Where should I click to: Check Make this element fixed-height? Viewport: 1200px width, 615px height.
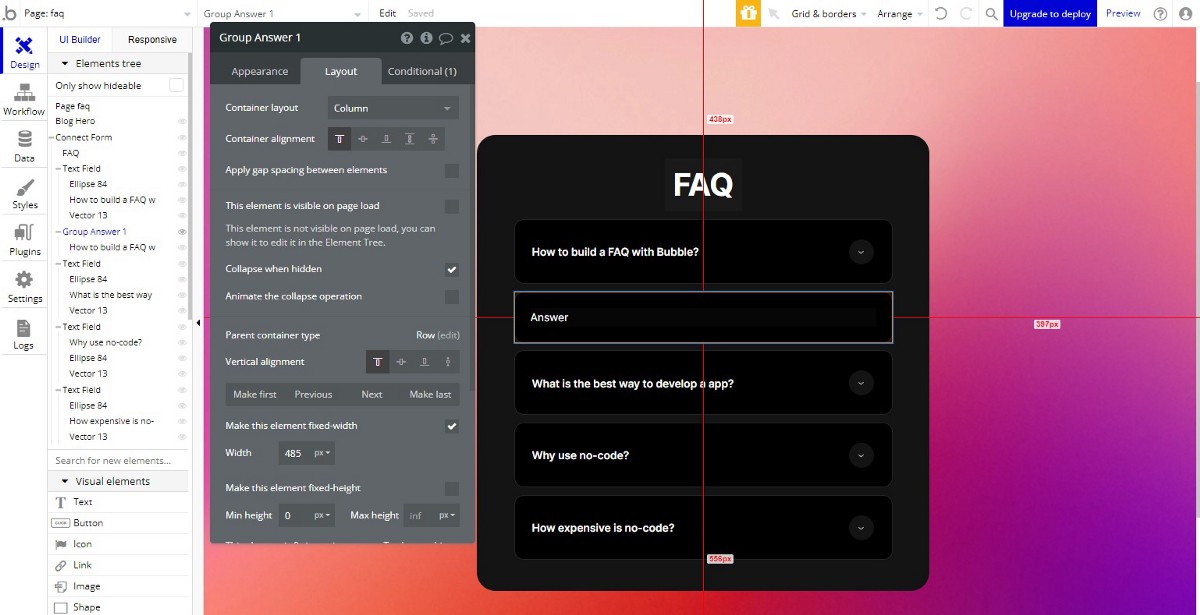pyautogui.click(x=452, y=489)
